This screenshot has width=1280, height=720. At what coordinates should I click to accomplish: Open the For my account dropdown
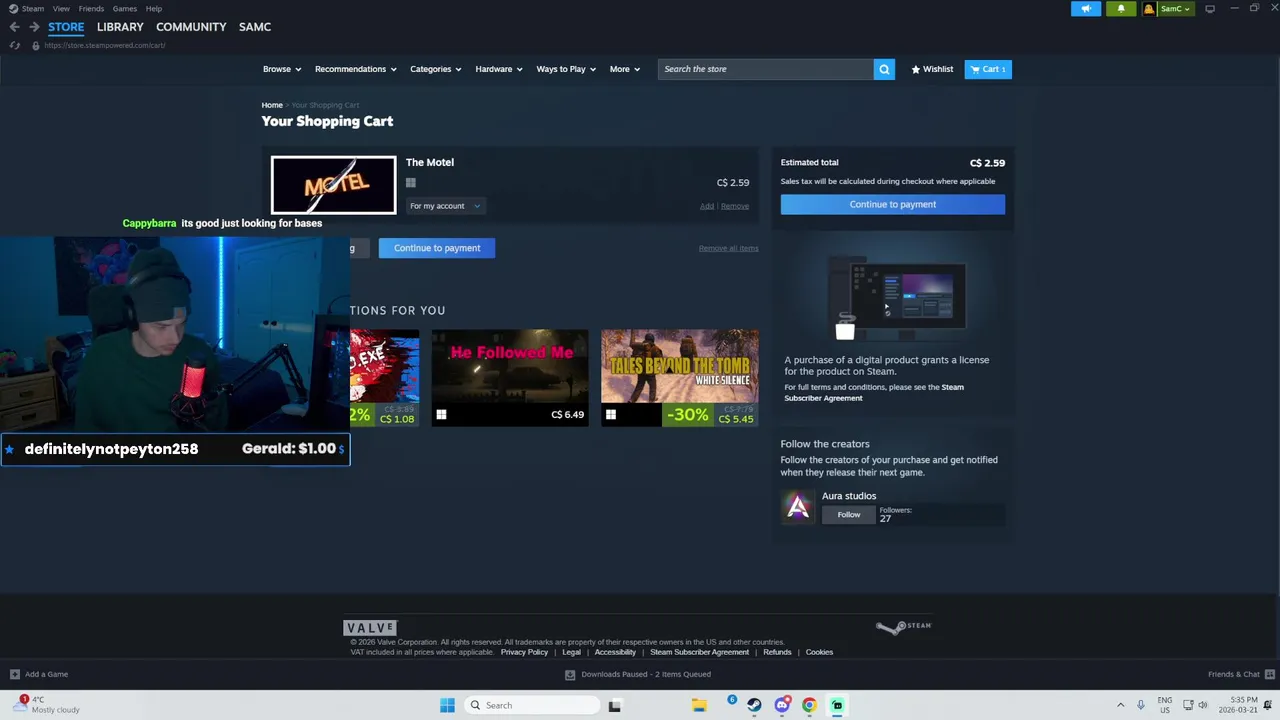(x=444, y=206)
